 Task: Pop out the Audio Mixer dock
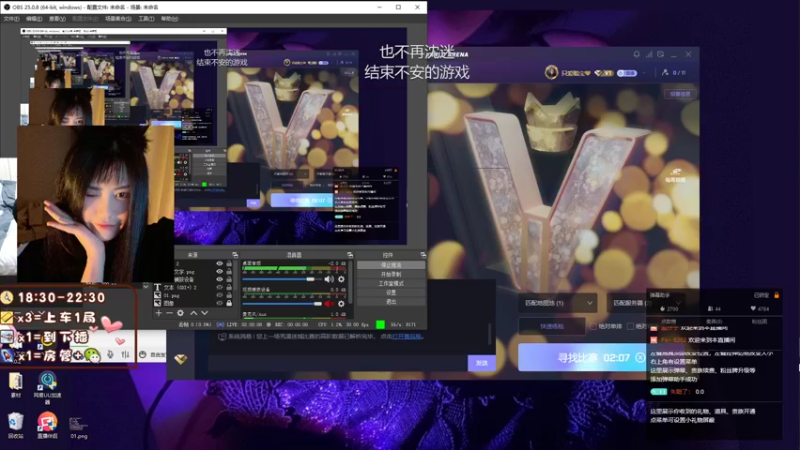(350, 255)
